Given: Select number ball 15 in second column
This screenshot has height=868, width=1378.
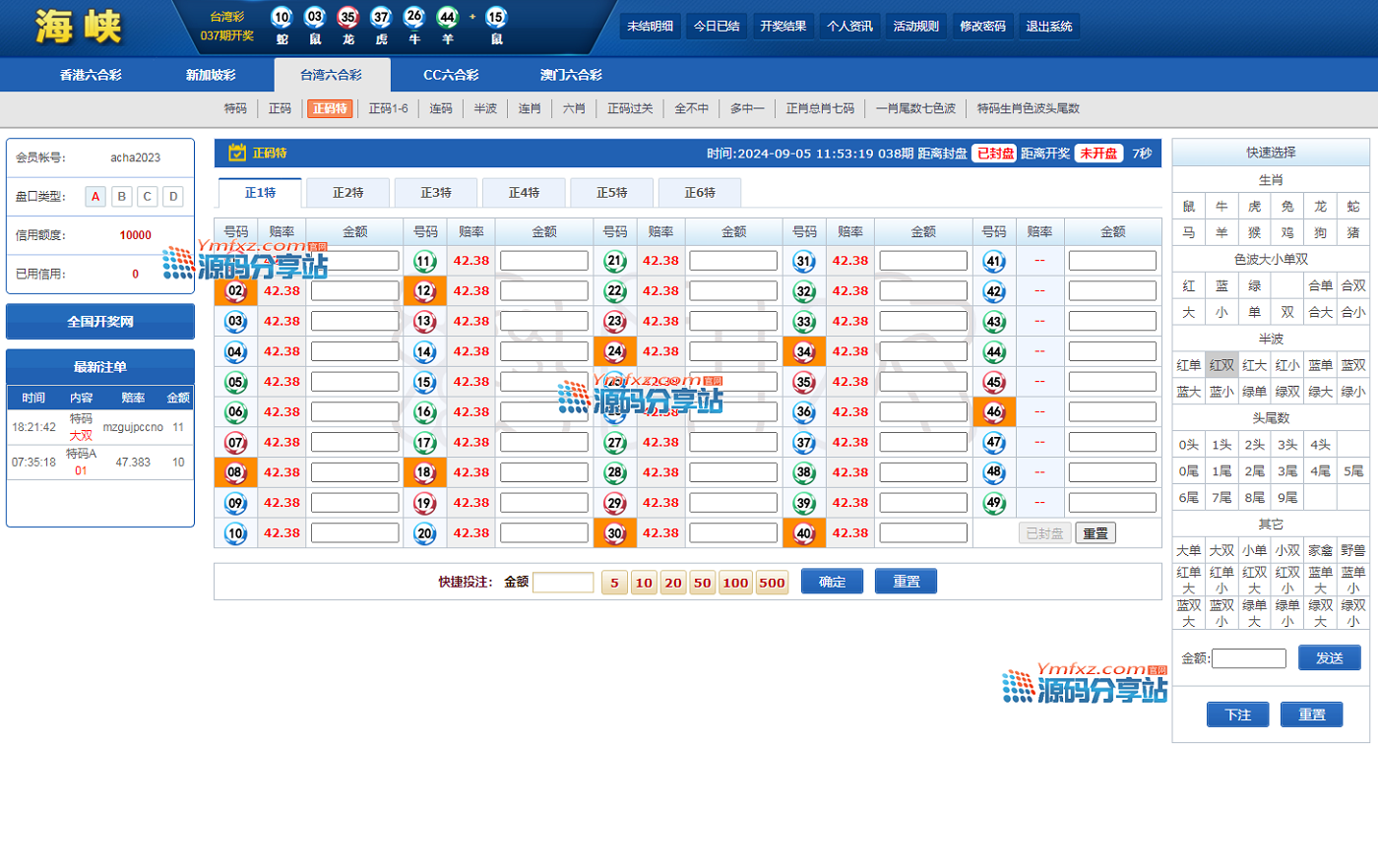Looking at the screenshot, I should coord(424,382).
